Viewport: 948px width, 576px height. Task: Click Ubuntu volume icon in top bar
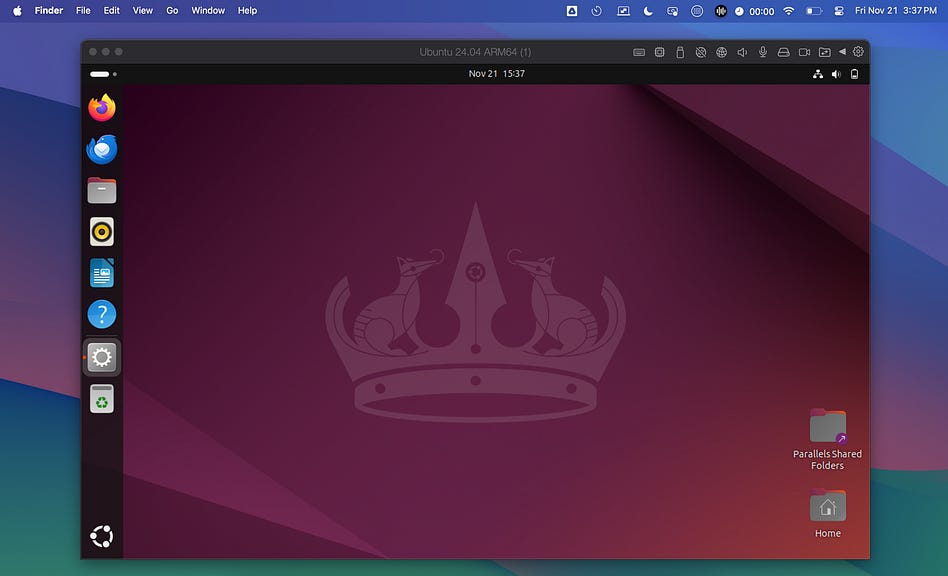[836, 74]
